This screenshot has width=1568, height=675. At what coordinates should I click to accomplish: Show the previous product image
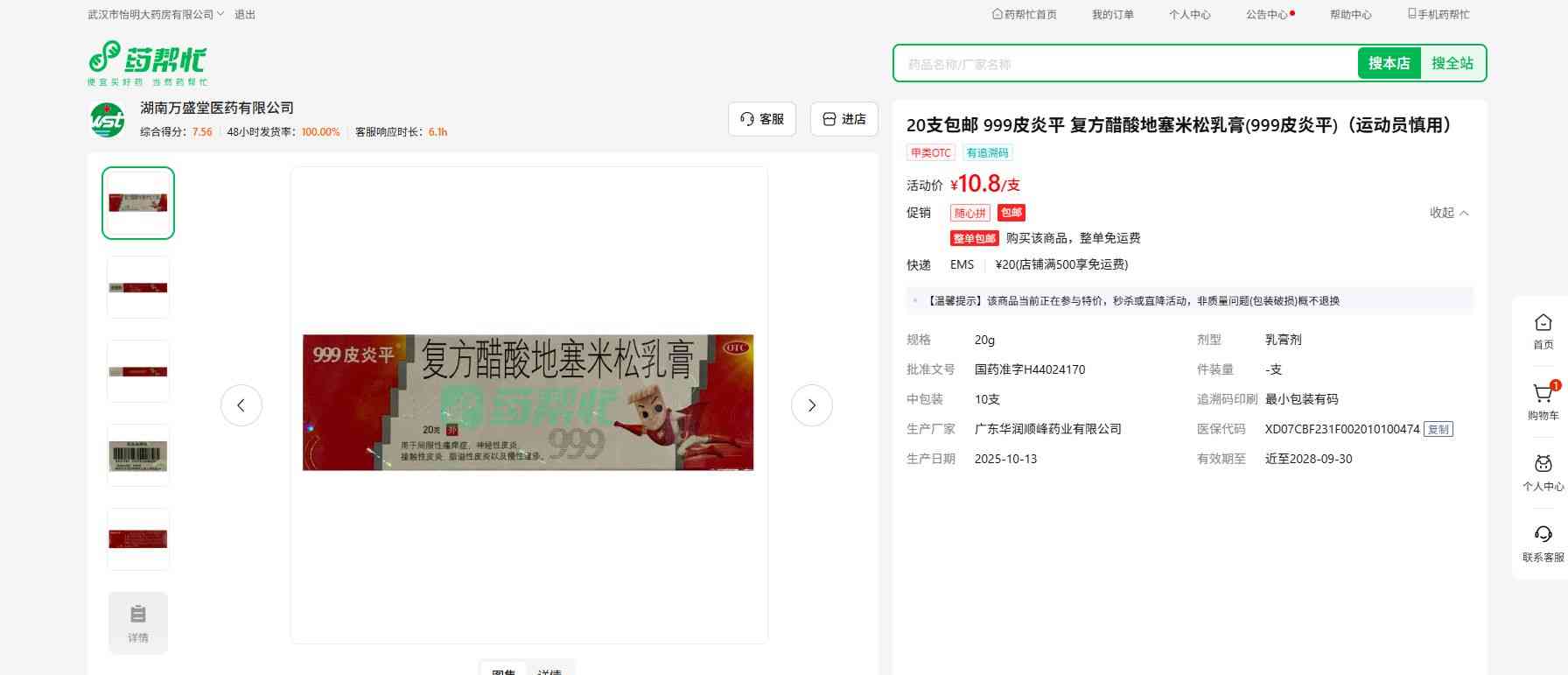[241, 405]
